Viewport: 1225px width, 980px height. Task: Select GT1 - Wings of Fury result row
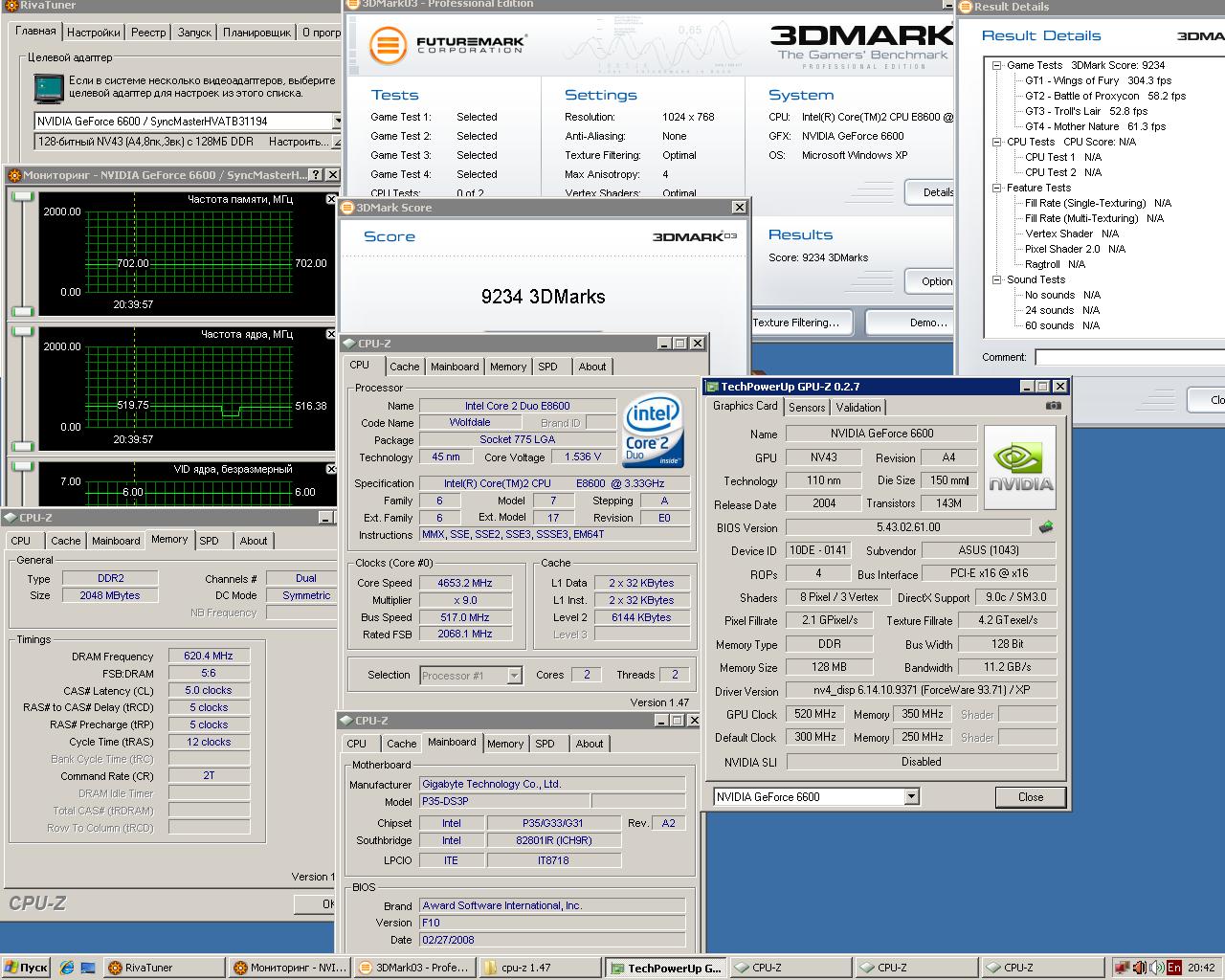(x=1098, y=80)
